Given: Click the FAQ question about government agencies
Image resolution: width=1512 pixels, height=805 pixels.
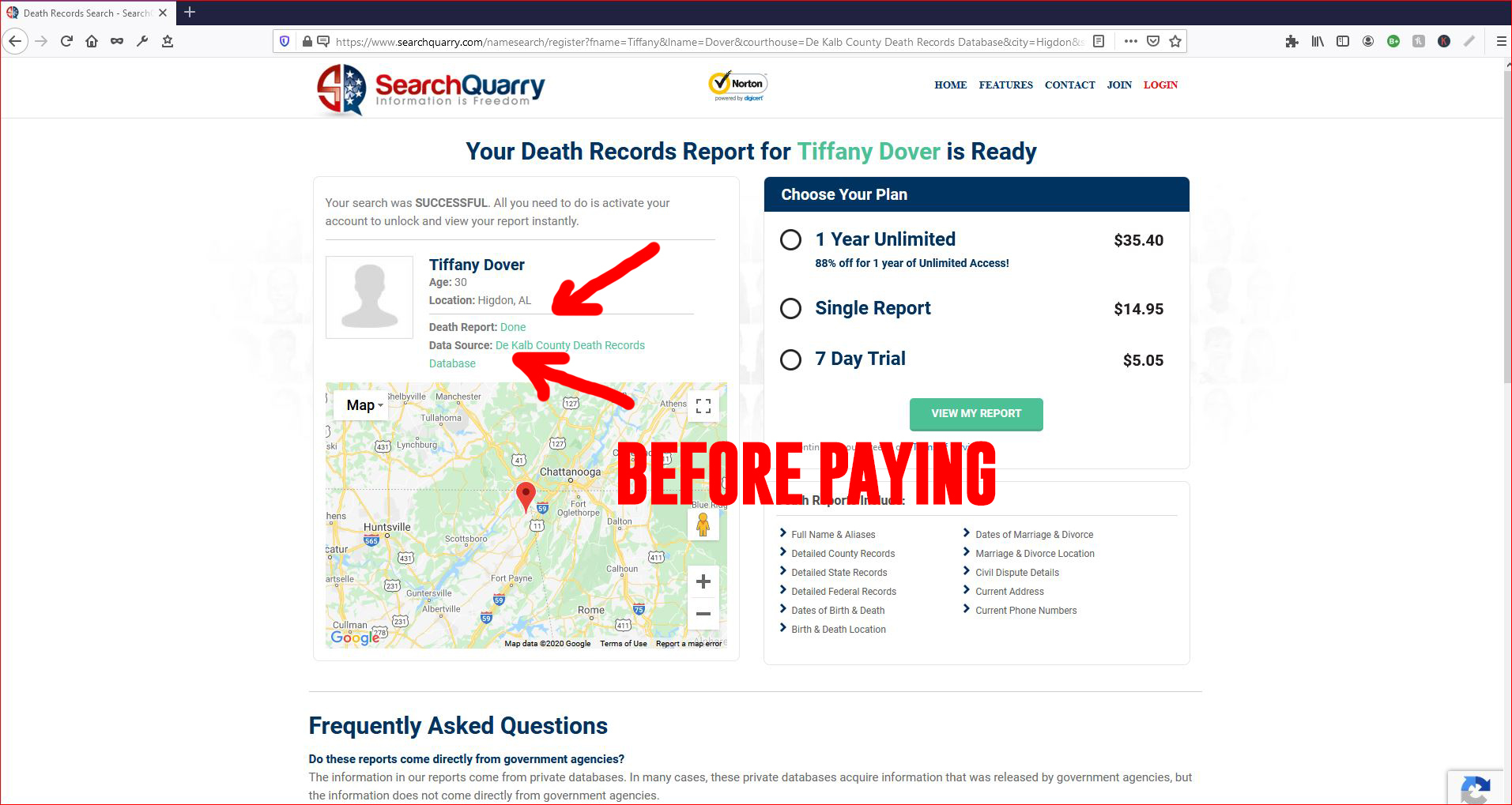Looking at the screenshot, I should (466, 759).
